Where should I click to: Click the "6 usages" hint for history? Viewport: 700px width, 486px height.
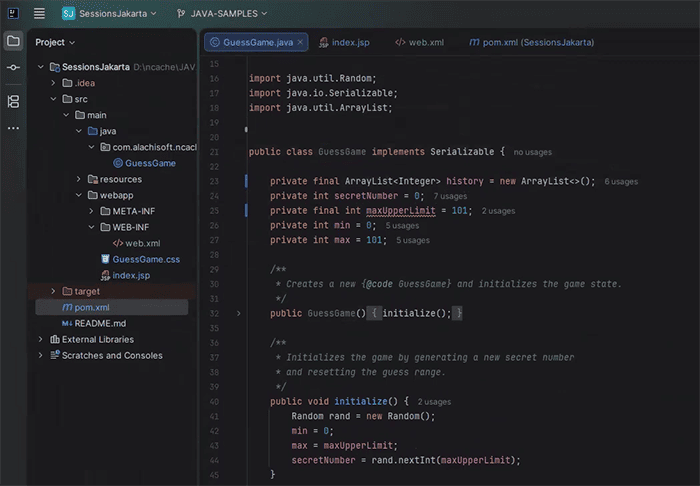(x=620, y=181)
